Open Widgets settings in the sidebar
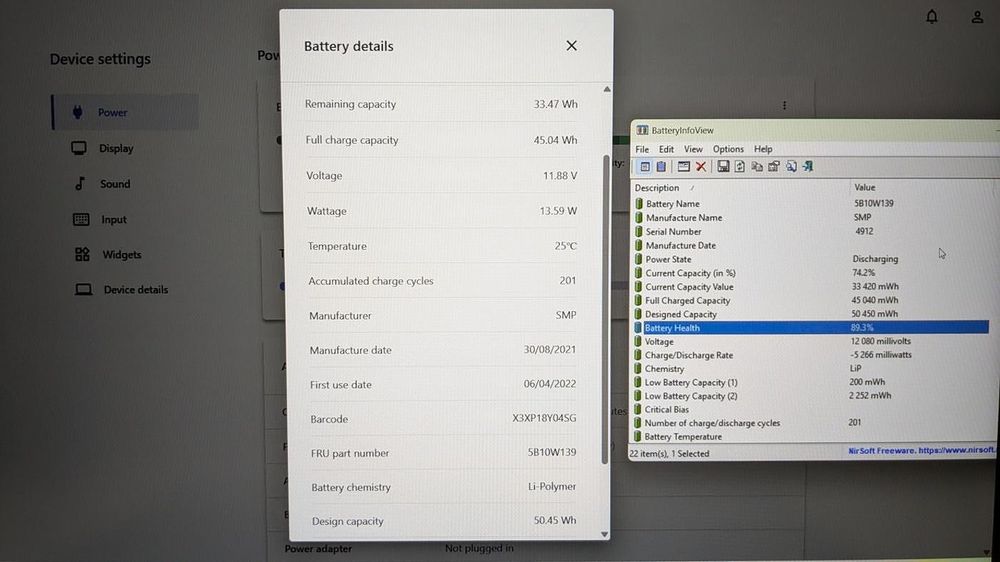Screen dimensions: 1000x562 (108, 255)
